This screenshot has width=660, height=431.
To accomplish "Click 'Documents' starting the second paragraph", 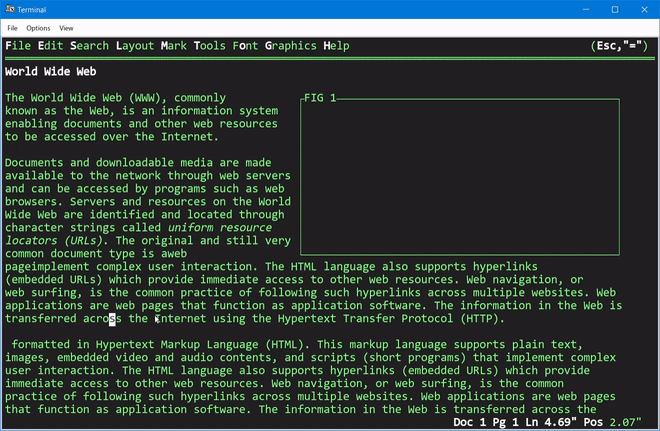I will coord(34,162).
